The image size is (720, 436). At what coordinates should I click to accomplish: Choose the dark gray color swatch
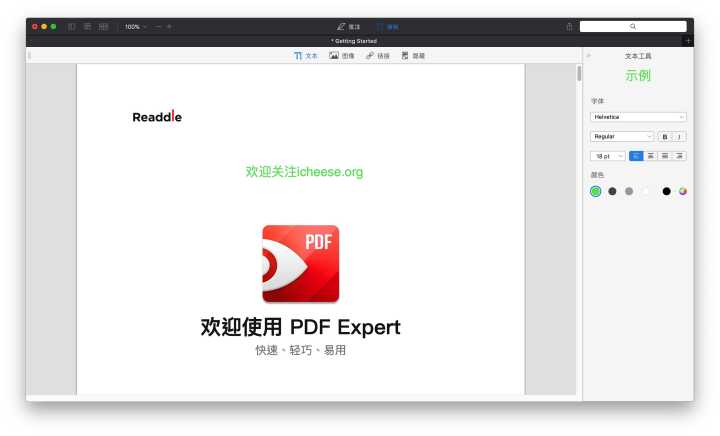click(612, 191)
